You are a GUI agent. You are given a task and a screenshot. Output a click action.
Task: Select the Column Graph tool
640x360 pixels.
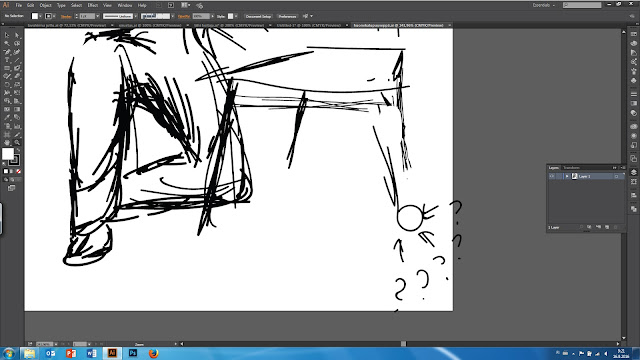(x=17, y=126)
